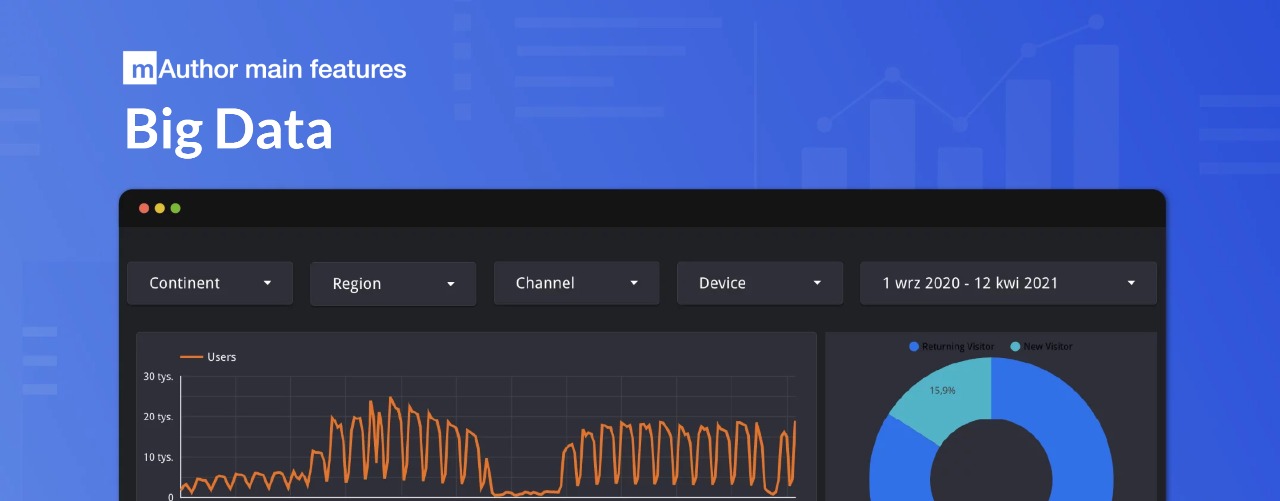
Task: Open the date range 1 wrz 2020 - 12 kwi 2021
Action: (x=1008, y=283)
